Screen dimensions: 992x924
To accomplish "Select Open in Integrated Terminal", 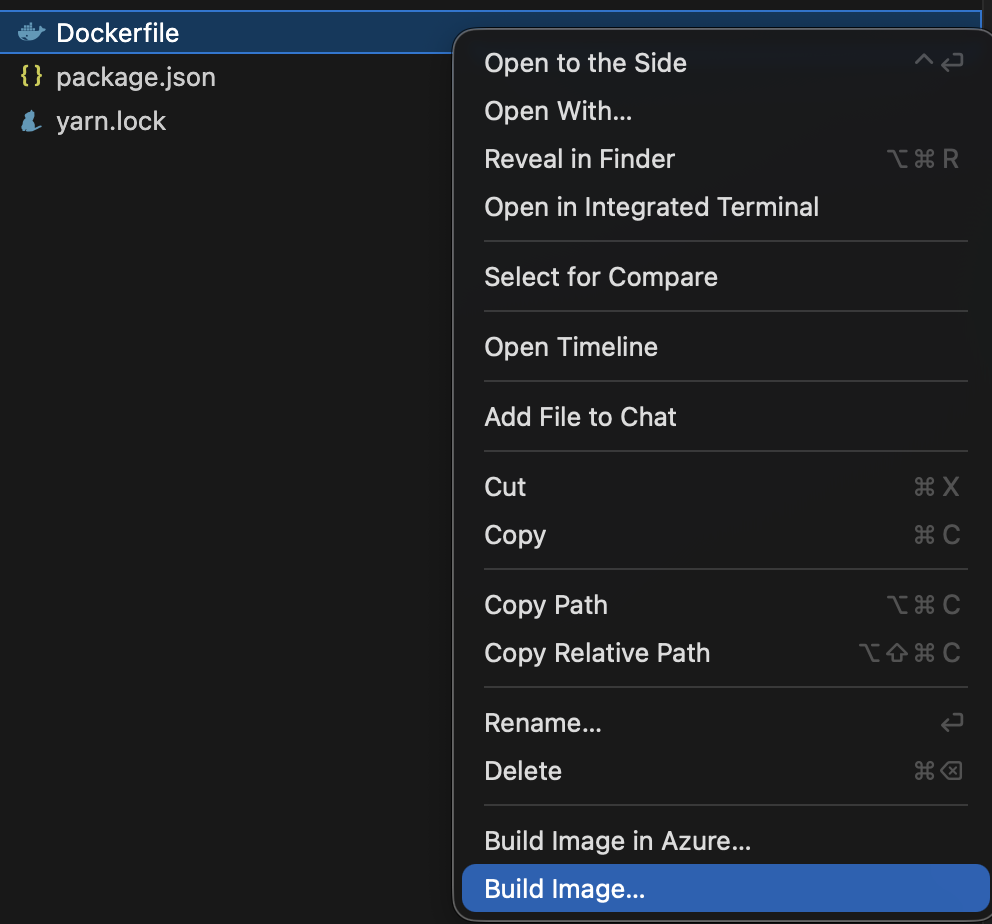I will coord(651,207).
